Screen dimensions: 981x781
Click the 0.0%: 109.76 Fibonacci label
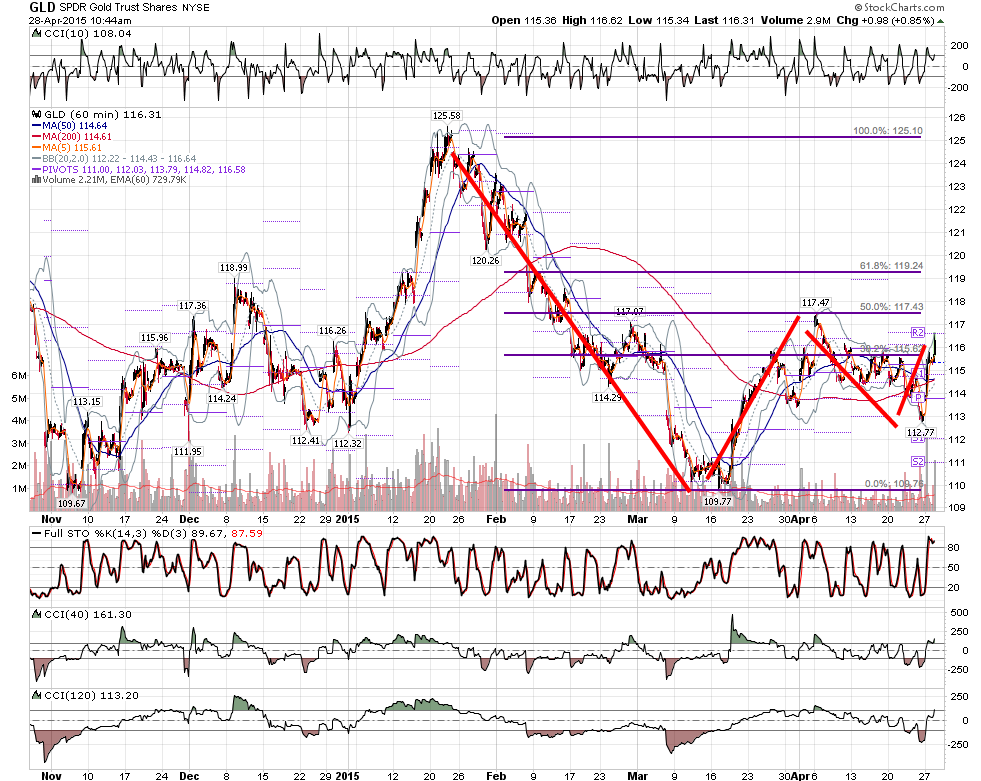[893, 484]
